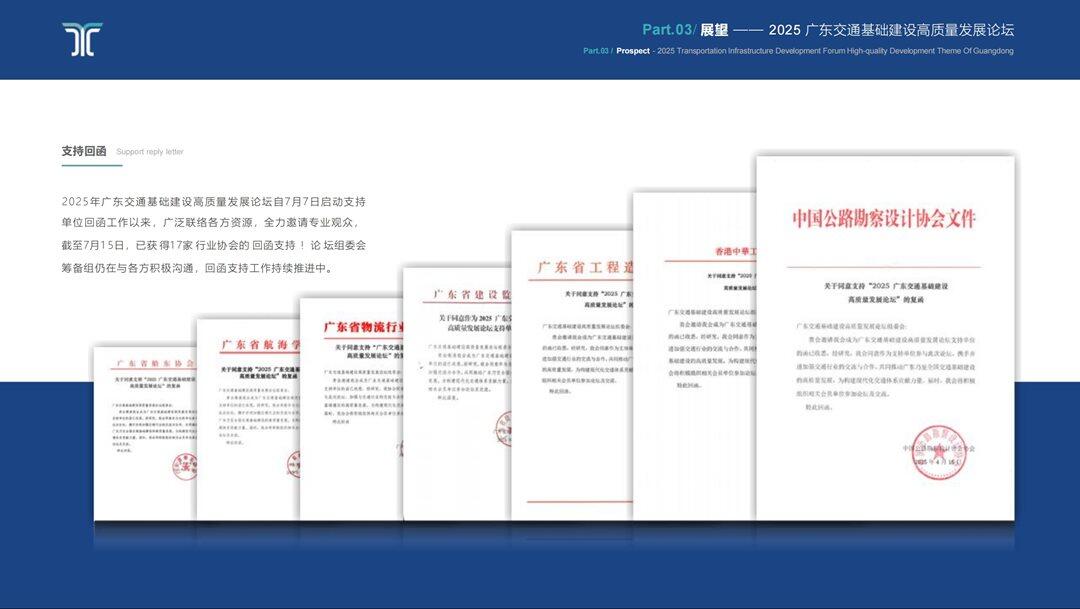Click the title '2025 广东交通基础建设高质量发展论坛'

(891, 30)
